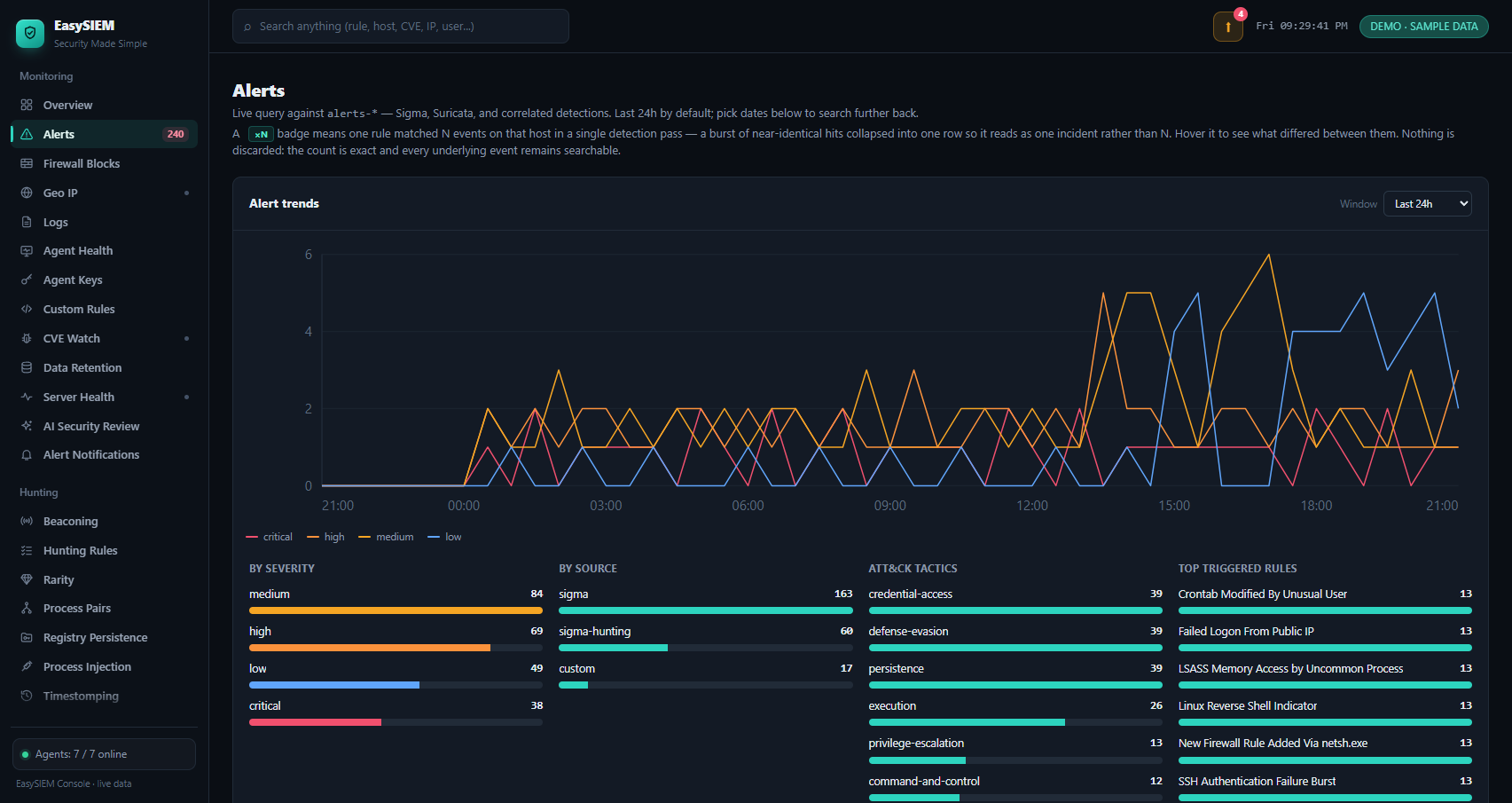Screen dimensions: 1512x803
Task: Open Agent Health page
Action: tap(104, 251)
